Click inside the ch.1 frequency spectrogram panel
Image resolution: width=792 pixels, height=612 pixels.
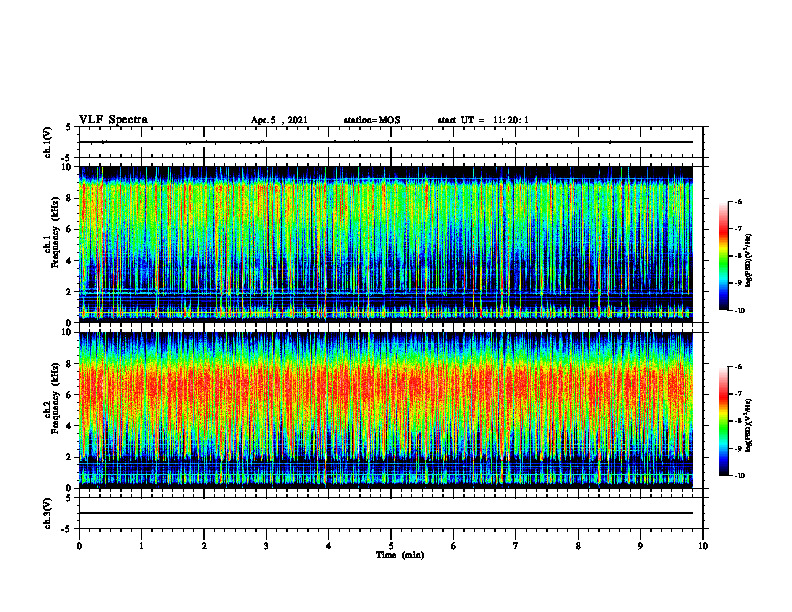click(x=386, y=244)
